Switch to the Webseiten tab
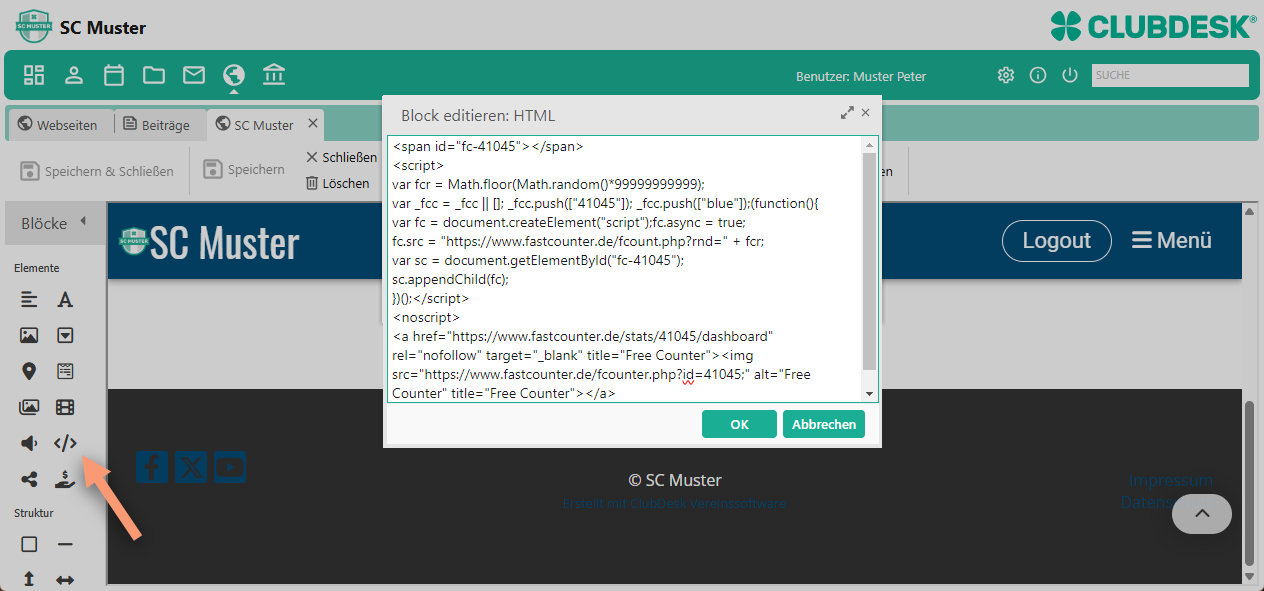The height and width of the screenshot is (591, 1264). click(58, 125)
